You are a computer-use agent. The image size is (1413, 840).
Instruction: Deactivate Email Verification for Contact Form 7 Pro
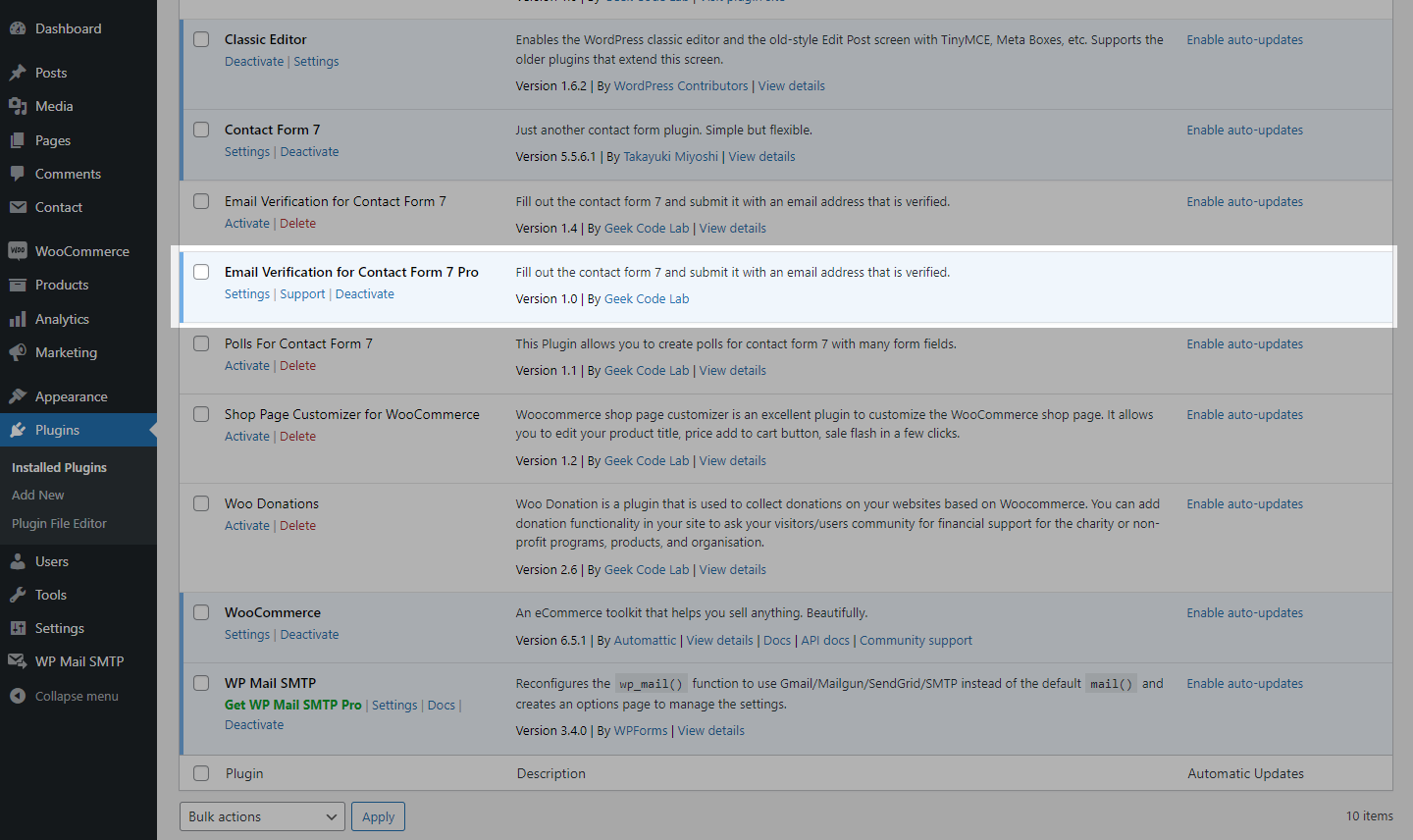pyautogui.click(x=365, y=294)
